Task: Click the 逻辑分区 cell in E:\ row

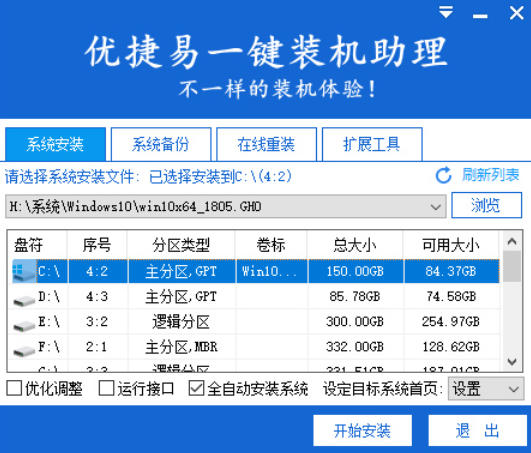Action: (181, 322)
